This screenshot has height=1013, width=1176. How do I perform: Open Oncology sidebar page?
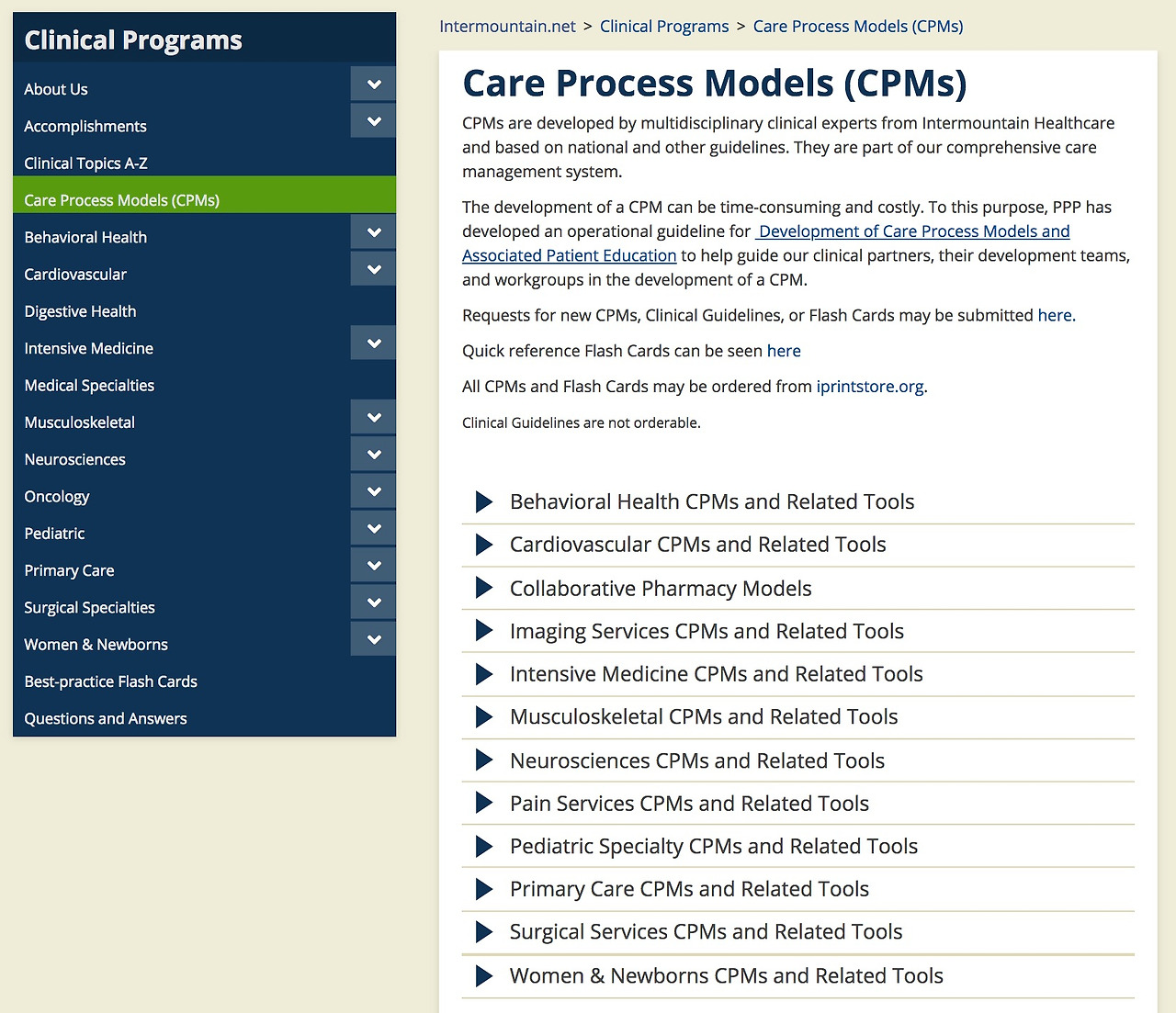57,497
